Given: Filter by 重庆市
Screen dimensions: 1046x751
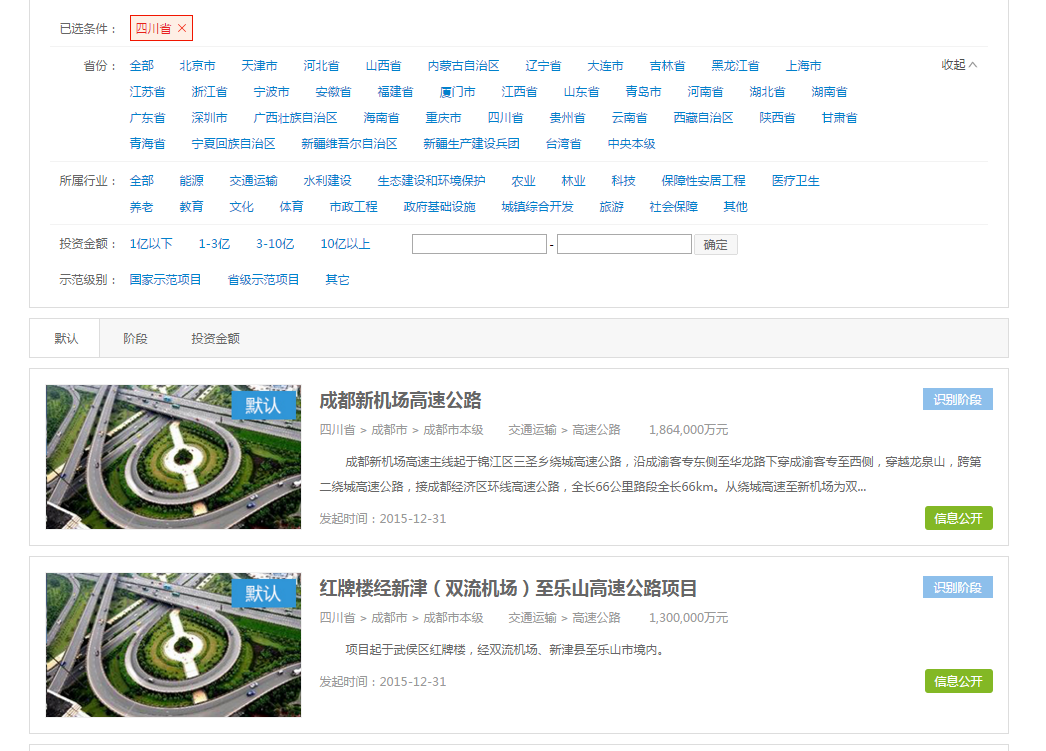Looking at the screenshot, I should [x=444, y=117].
